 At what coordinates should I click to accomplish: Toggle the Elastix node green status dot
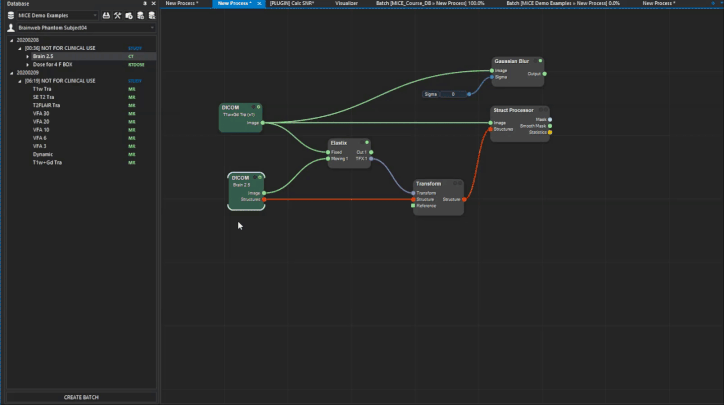367,143
